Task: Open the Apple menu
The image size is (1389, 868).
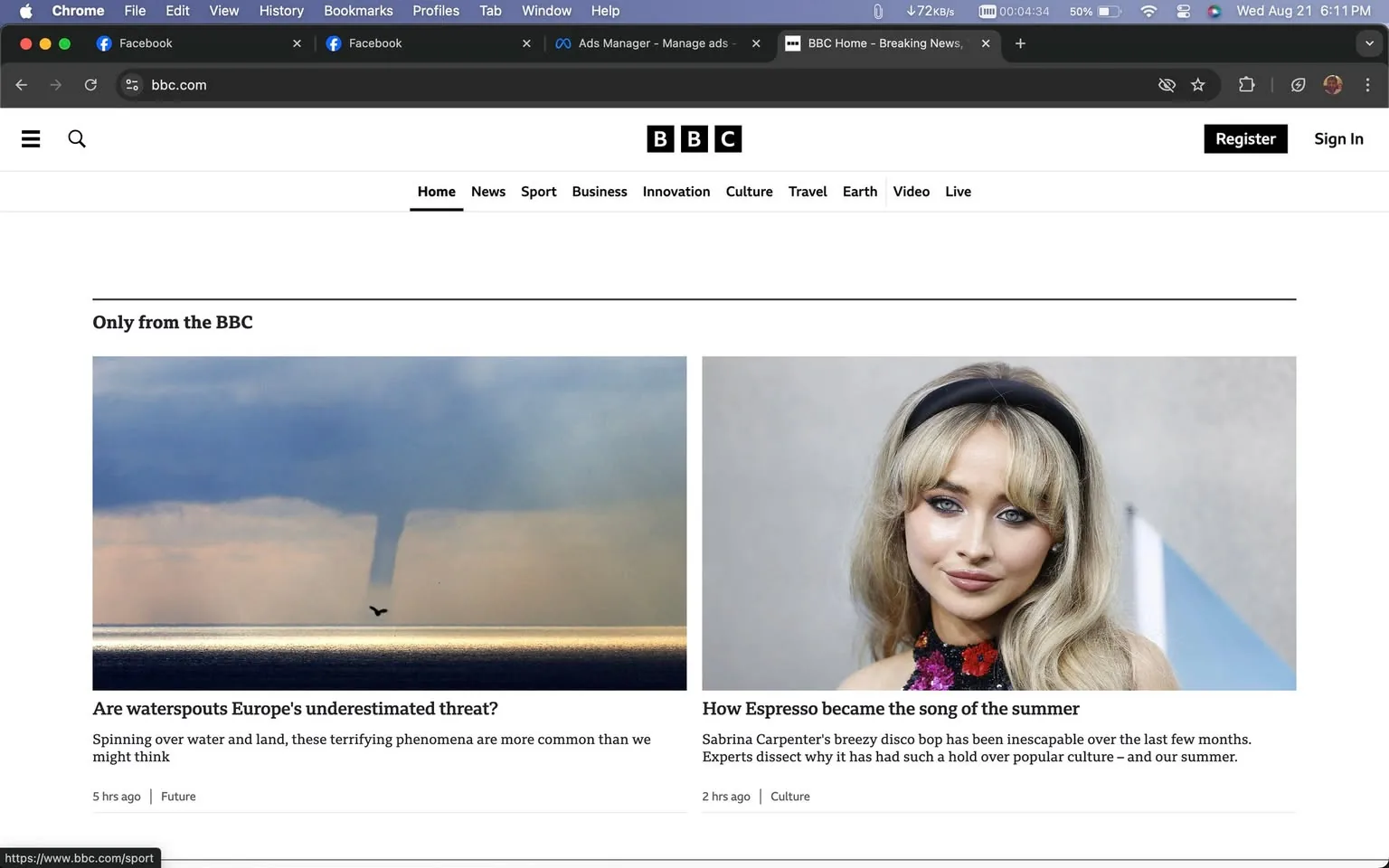Action: [x=24, y=11]
